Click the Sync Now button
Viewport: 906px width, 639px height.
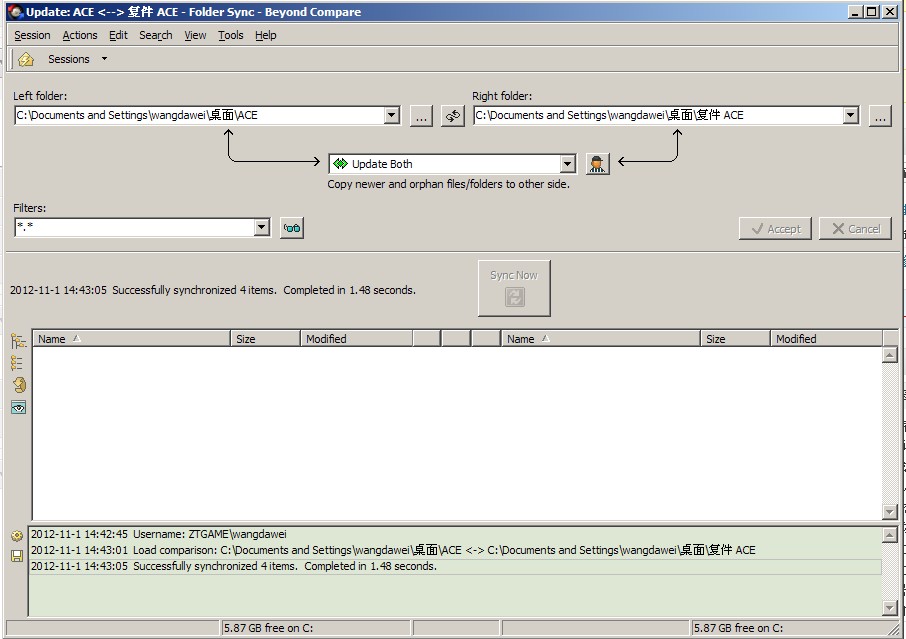(514, 288)
